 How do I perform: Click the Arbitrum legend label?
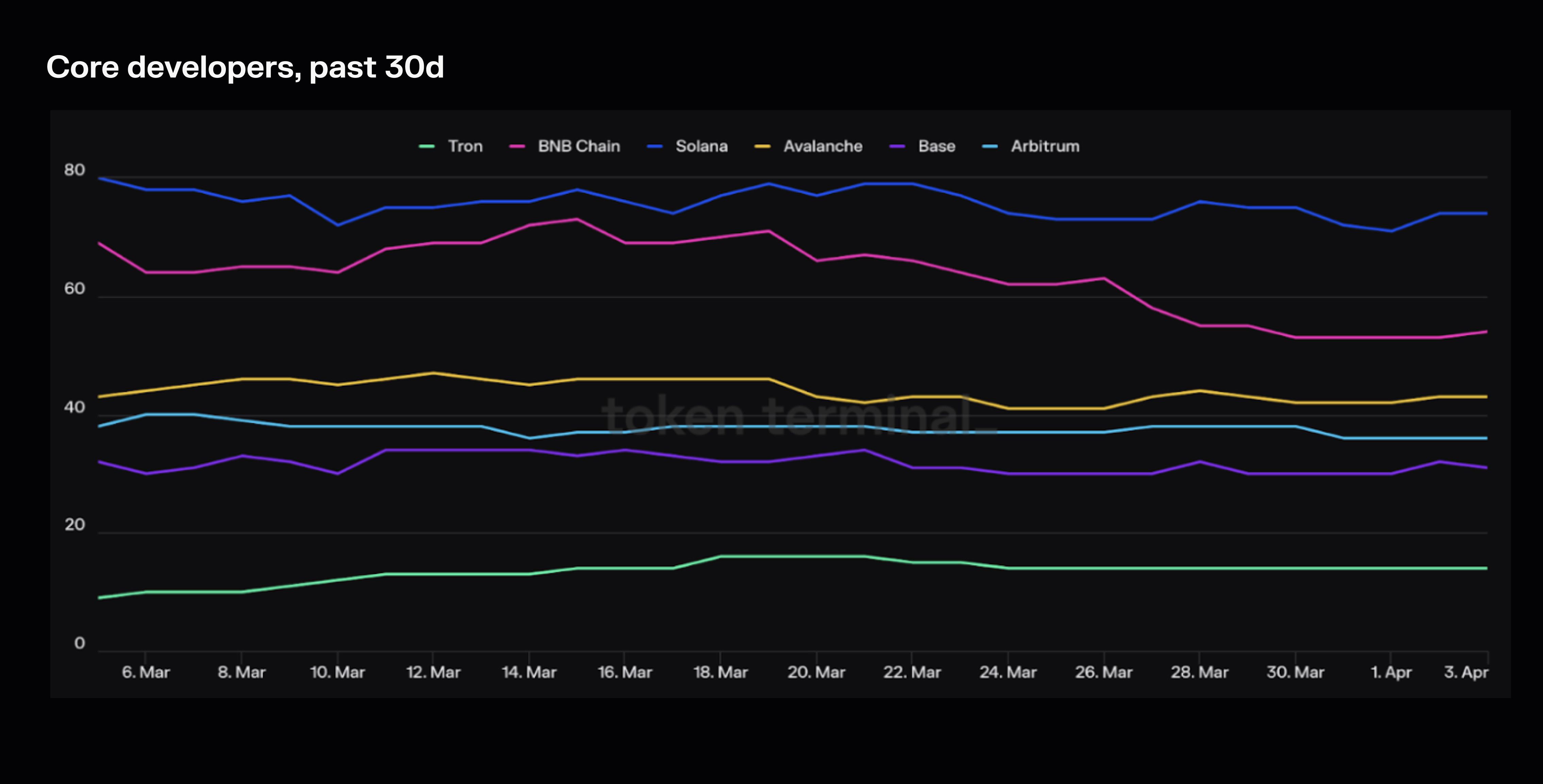point(1045,147)
